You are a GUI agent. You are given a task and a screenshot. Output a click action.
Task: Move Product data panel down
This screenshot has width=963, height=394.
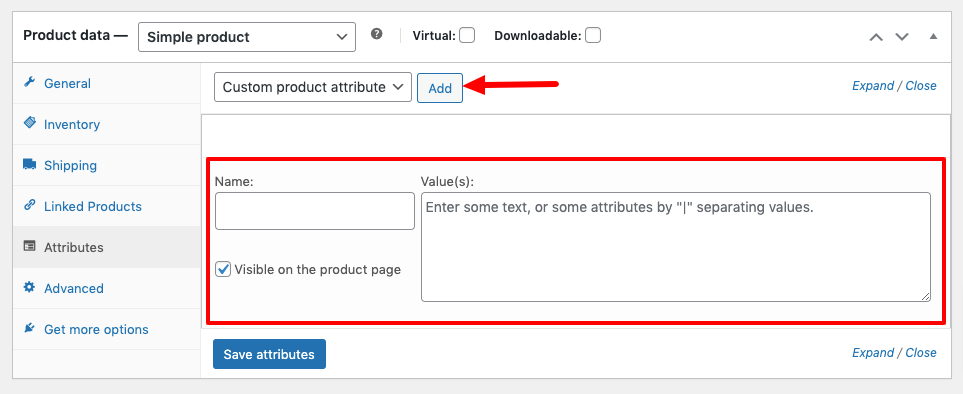[x=902, y=37]
